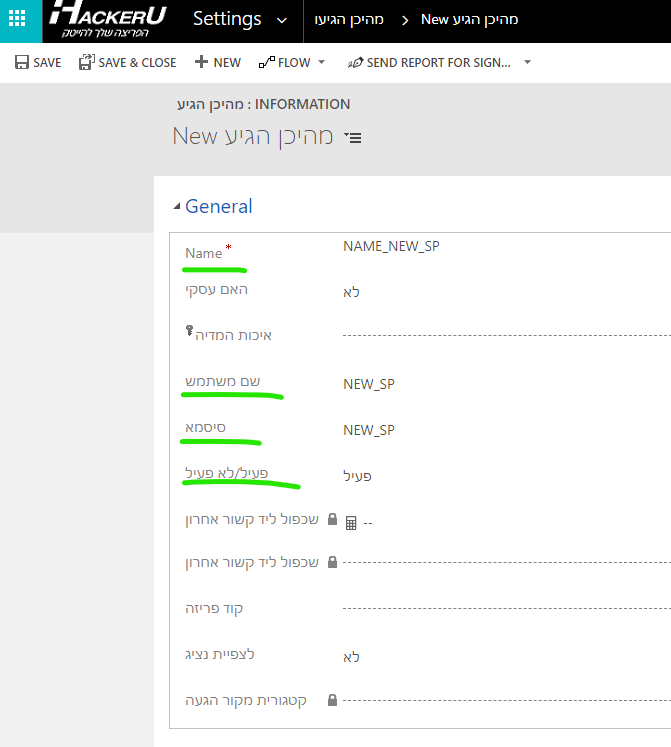
Task: Click the calculator icon beside שכפול ליד קשור אחרון
Action: tap(350, 522)
